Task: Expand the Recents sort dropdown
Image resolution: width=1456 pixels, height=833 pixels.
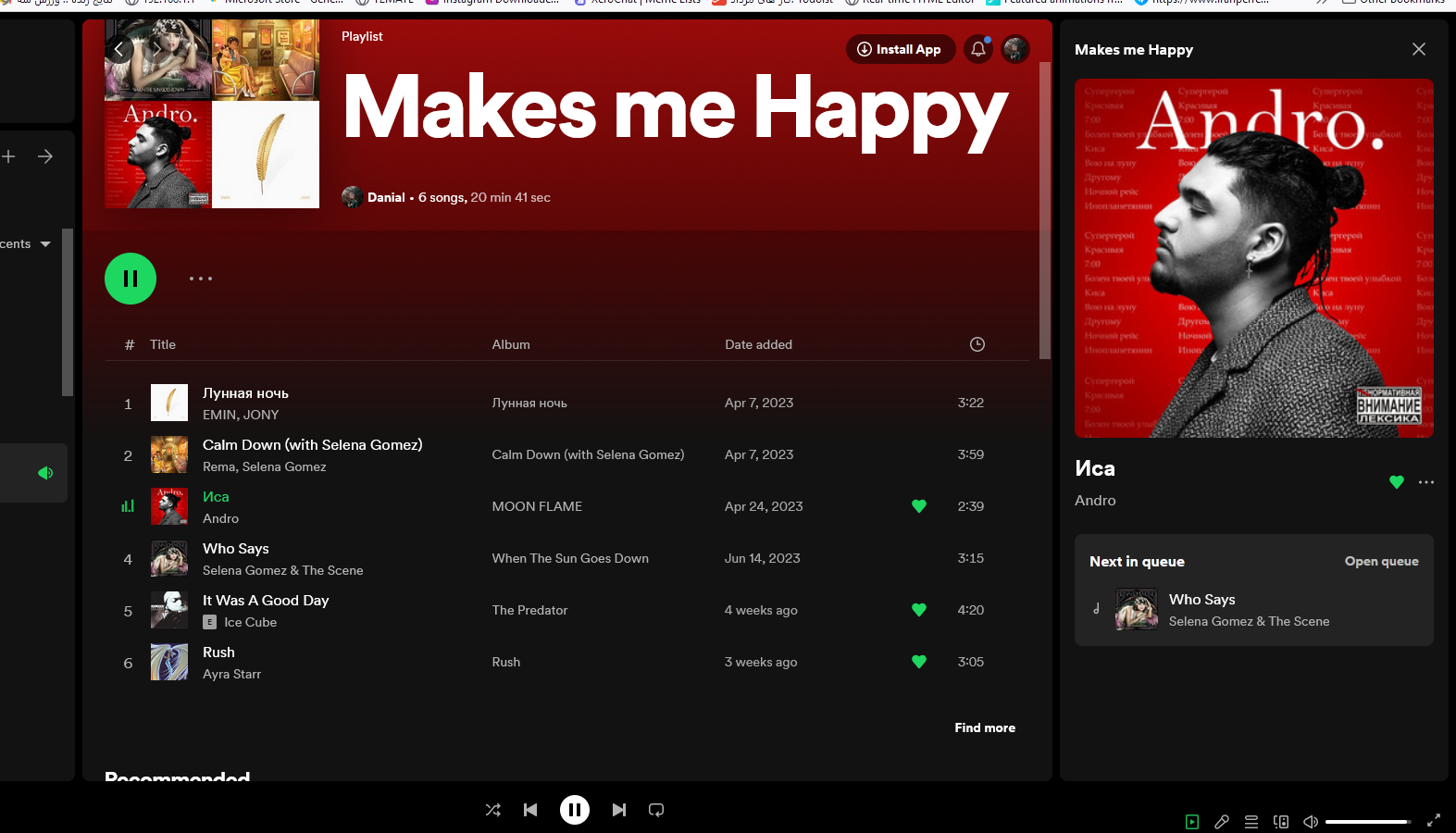Action: [25, 244]
